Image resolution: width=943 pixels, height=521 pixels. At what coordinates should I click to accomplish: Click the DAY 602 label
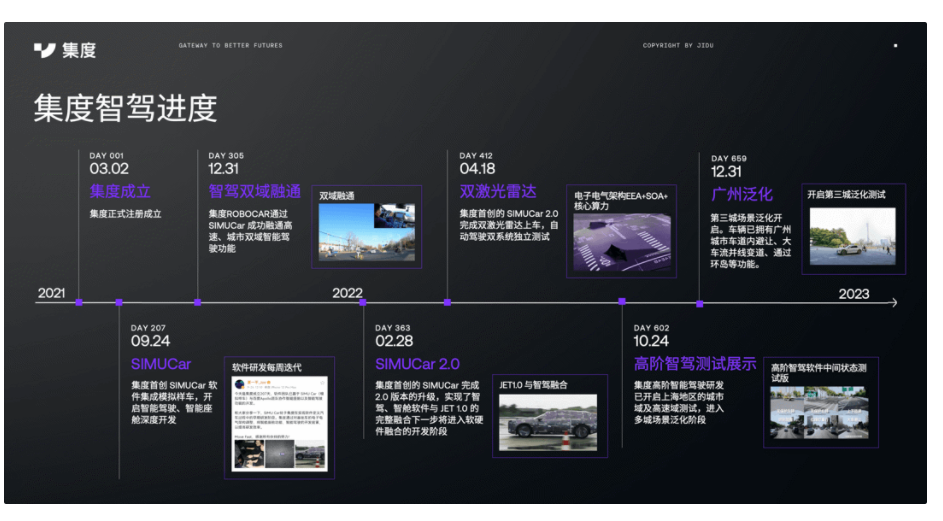tap(651, 328)
